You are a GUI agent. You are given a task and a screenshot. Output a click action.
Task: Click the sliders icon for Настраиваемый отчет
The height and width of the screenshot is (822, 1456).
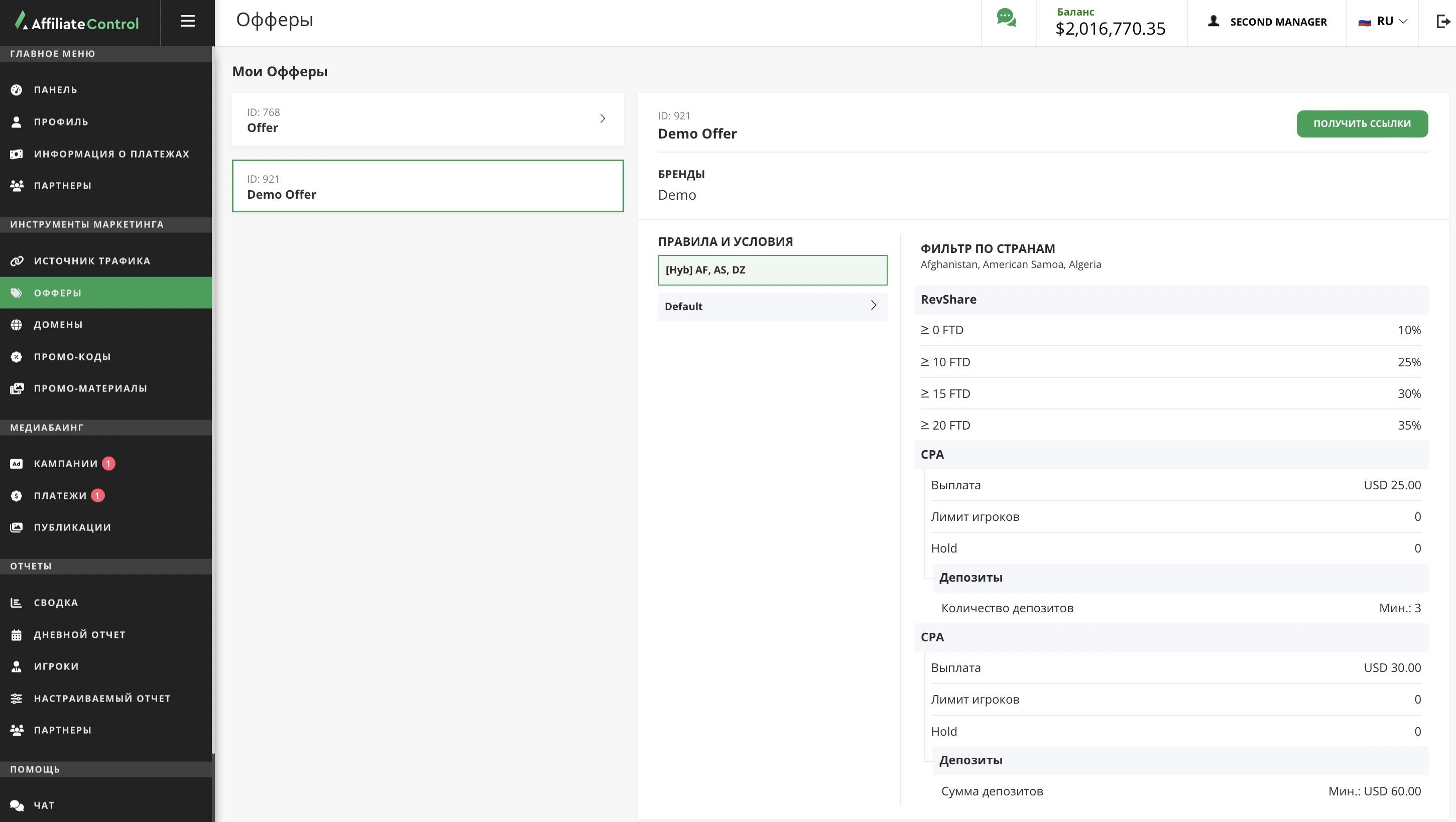[x=17, y=699]
